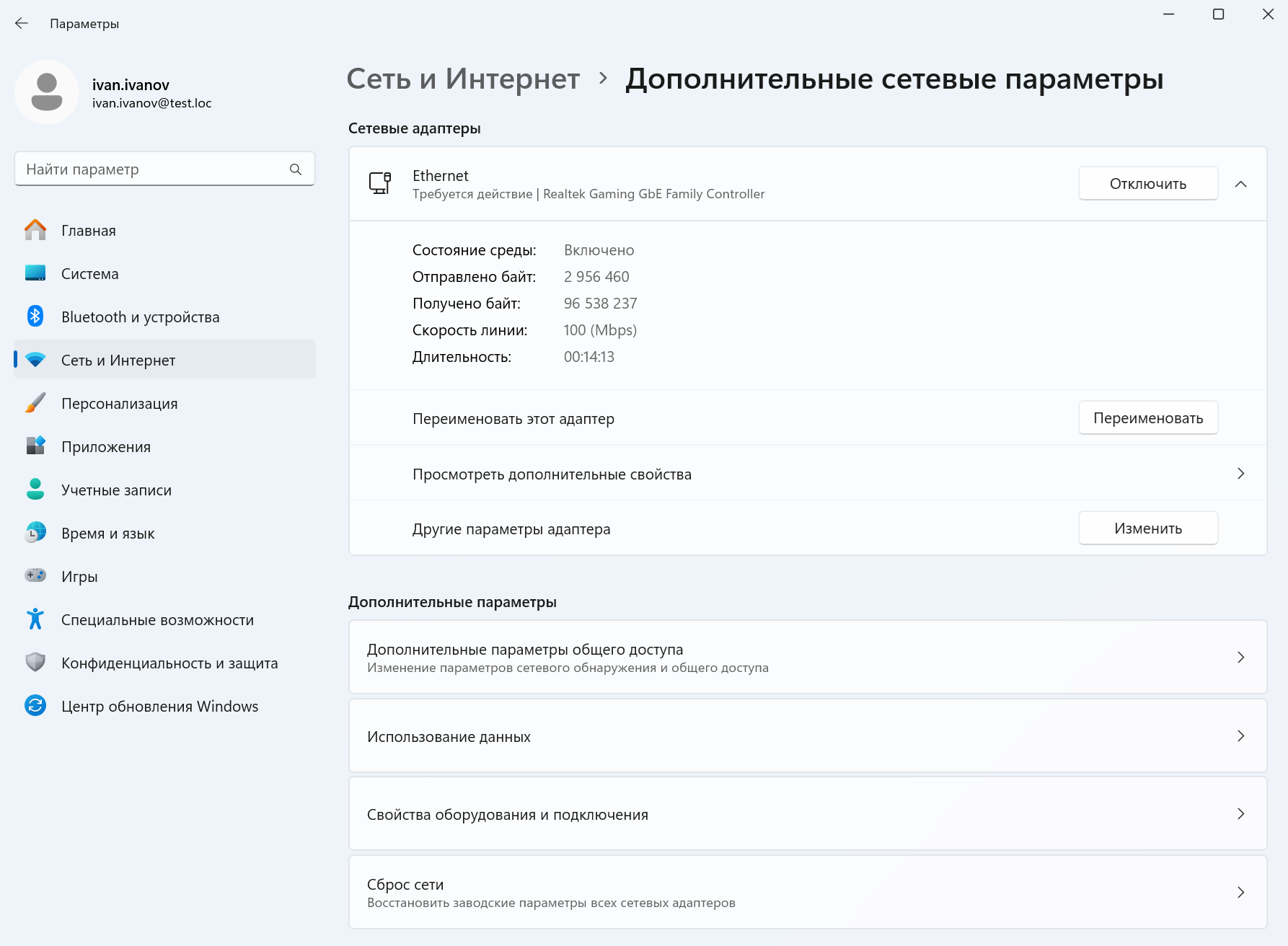This screenshot has width=1288, height=946.
Task: Expand the Использование данных section
Action: tap(808, 736)
